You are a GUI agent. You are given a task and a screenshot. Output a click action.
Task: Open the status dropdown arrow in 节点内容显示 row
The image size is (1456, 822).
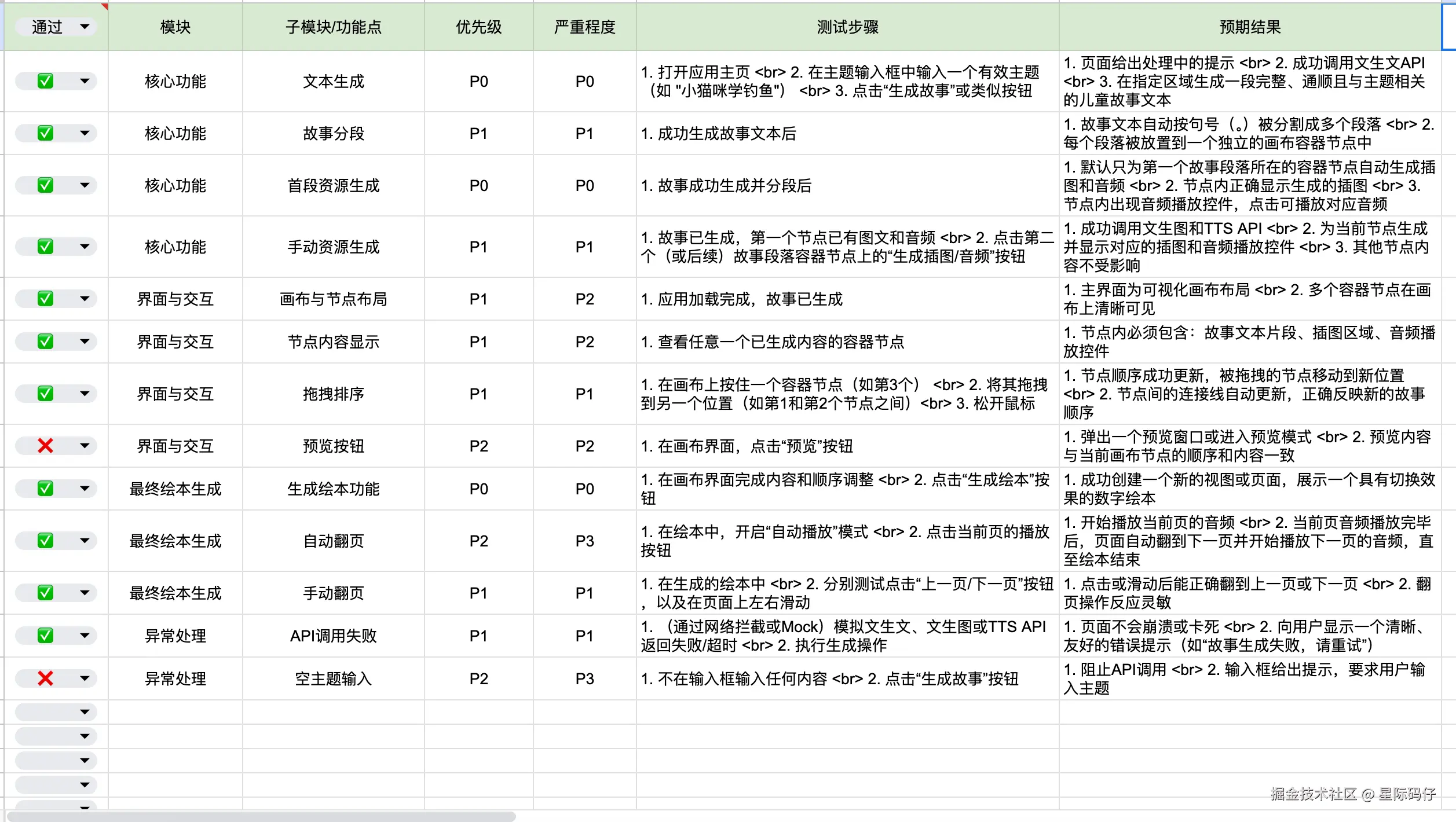coord(85,342)
